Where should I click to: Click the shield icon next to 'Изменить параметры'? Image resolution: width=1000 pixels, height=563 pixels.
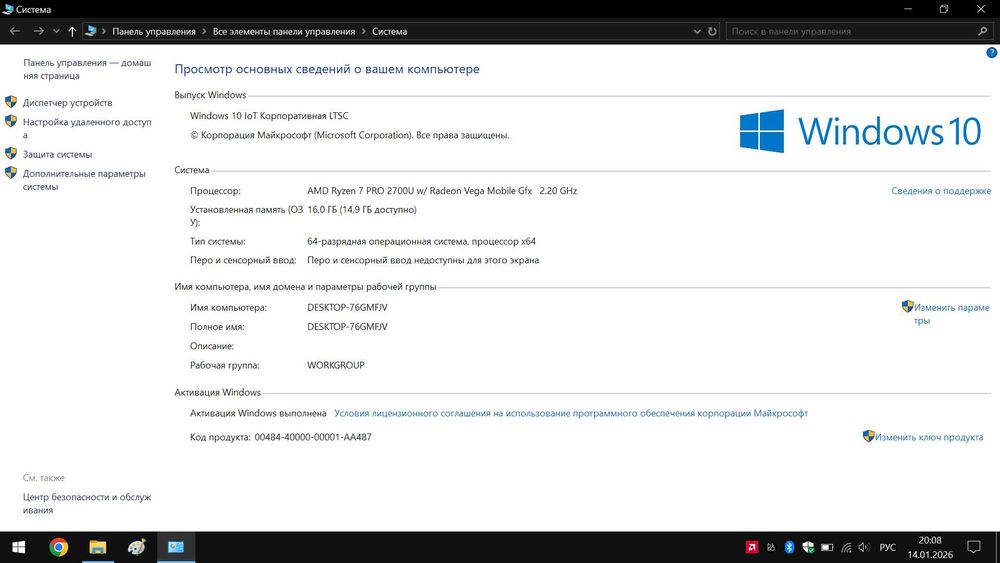(x=908, y=307)
